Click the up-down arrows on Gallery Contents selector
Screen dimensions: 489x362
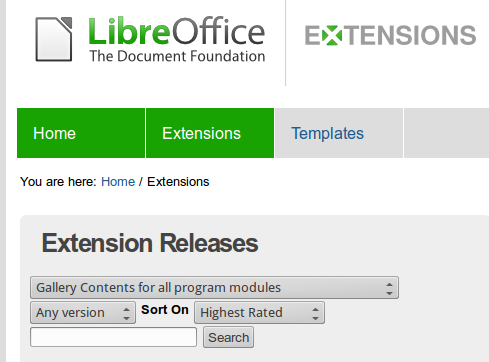tap(389, 289)
